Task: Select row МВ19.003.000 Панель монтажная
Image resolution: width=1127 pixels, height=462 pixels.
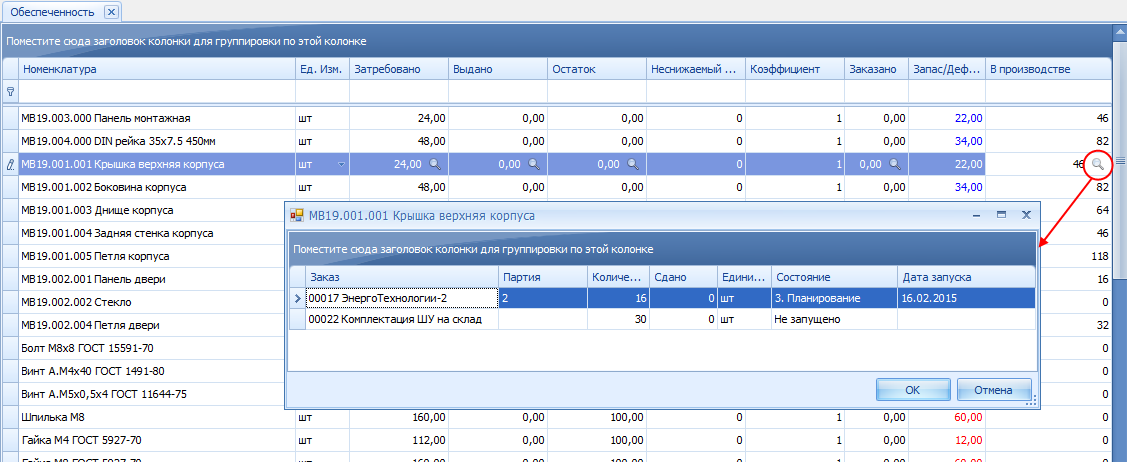Action: [558, 118]
